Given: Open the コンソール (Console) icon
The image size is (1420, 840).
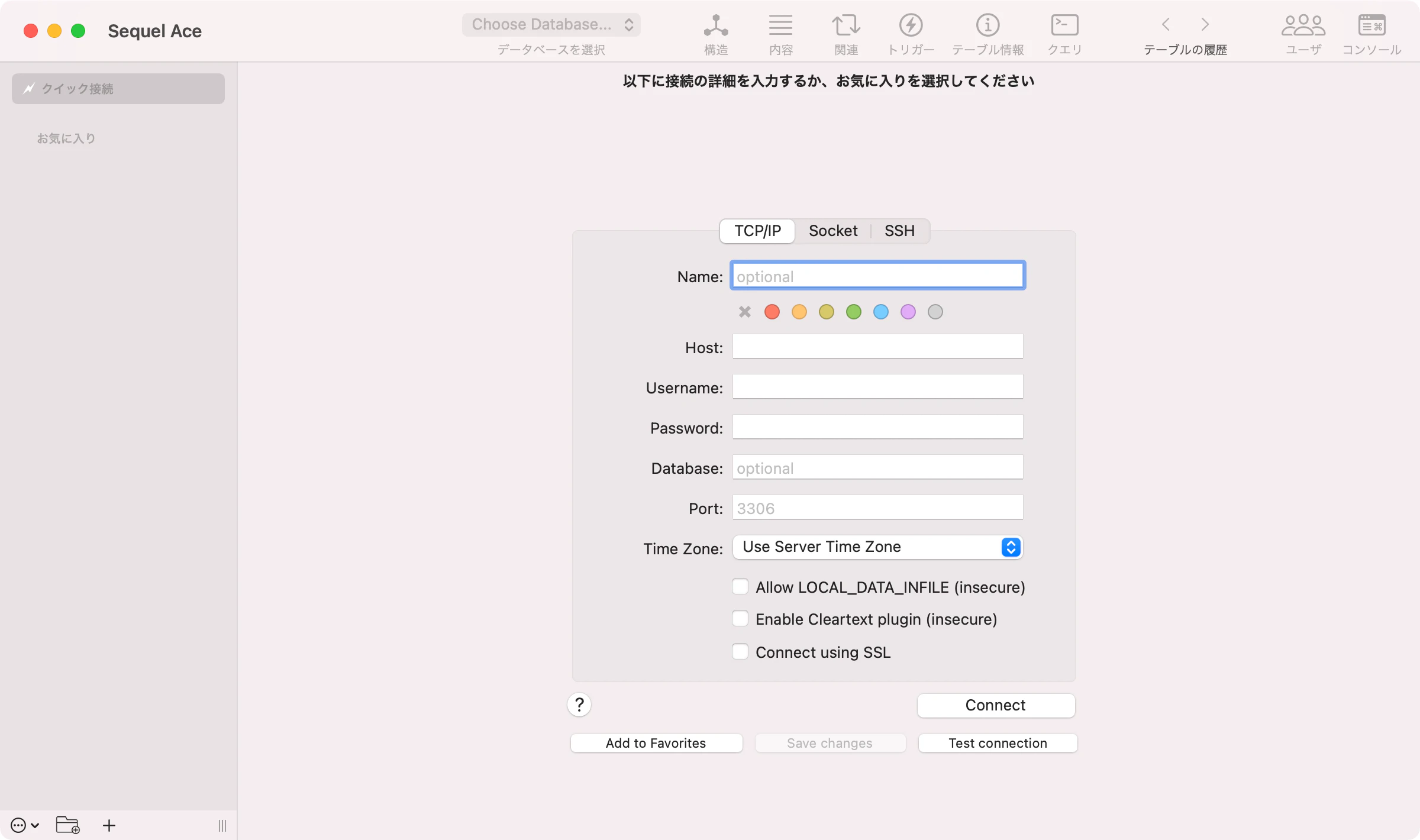Looking at the screenshot, I should point(1372,25).
